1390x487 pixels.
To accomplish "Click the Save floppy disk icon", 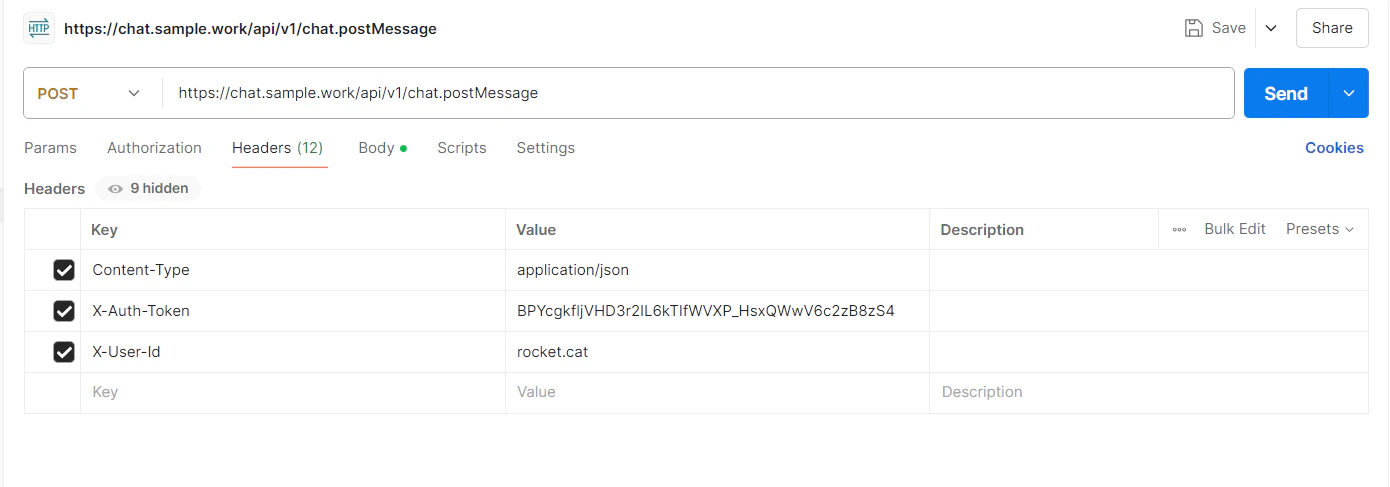I will pos(1193,28).
